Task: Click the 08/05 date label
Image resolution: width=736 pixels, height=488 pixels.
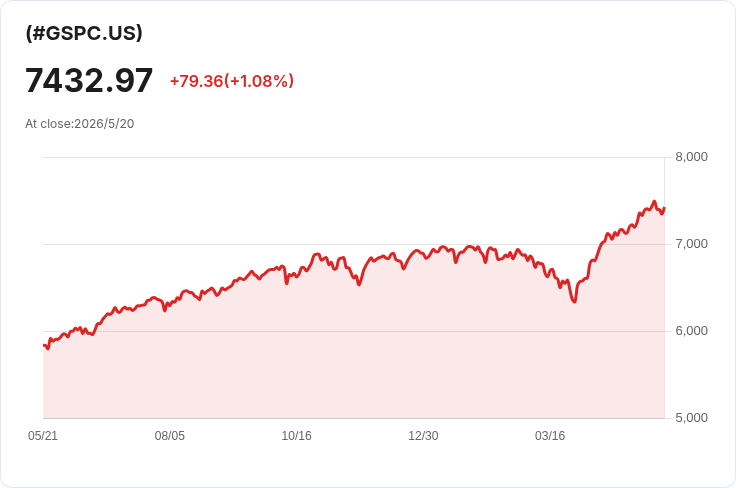Action: pyautogui.click(x=169, y=436)
